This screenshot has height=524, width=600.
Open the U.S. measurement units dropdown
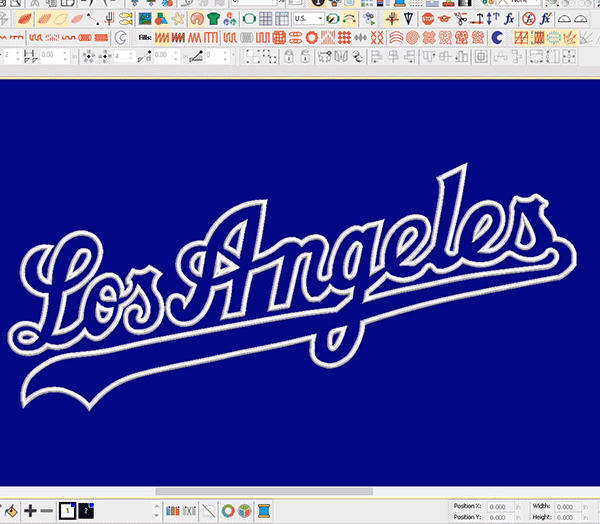click(x=309, y=19)
